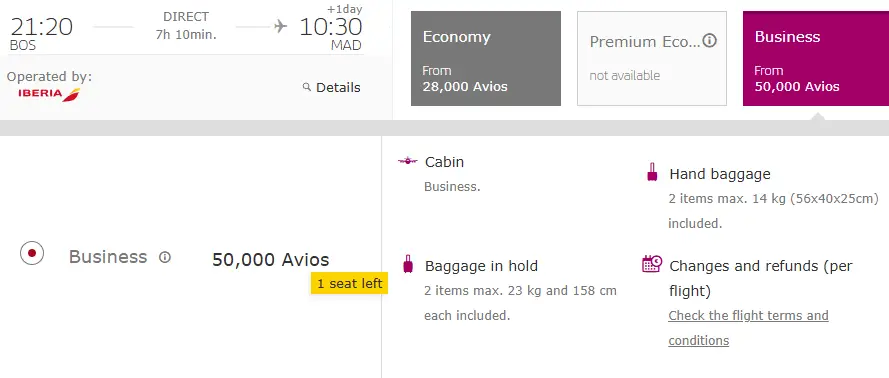Click the Cabin airplane icon
The width and height of the screenshot is (889, 378).
408,162
